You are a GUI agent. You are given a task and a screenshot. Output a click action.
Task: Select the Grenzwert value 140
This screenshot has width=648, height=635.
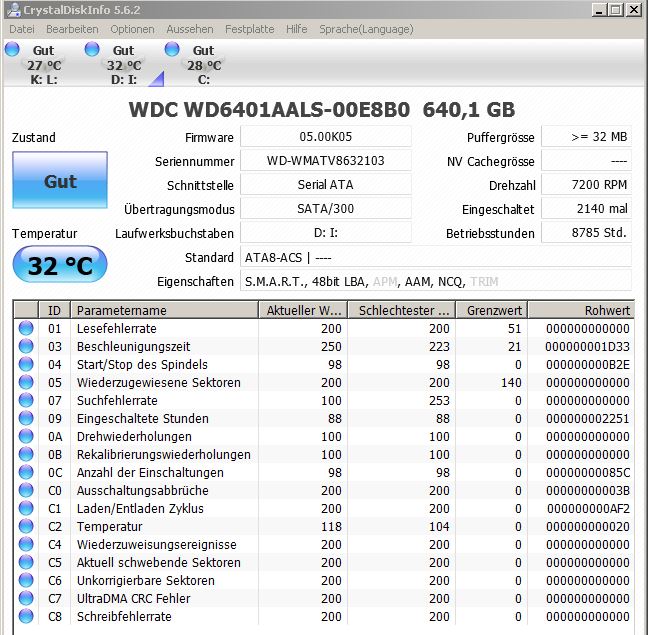(x=511, y=383)
